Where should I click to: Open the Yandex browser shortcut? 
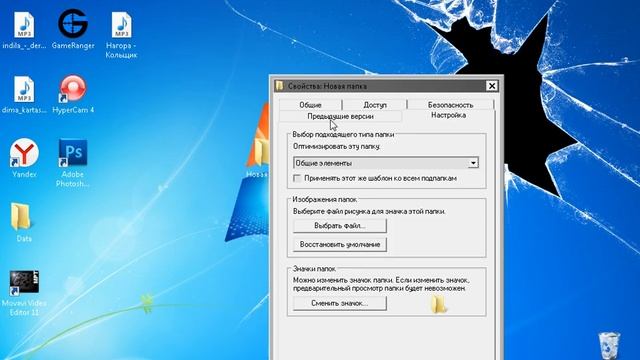click(24, 153)
